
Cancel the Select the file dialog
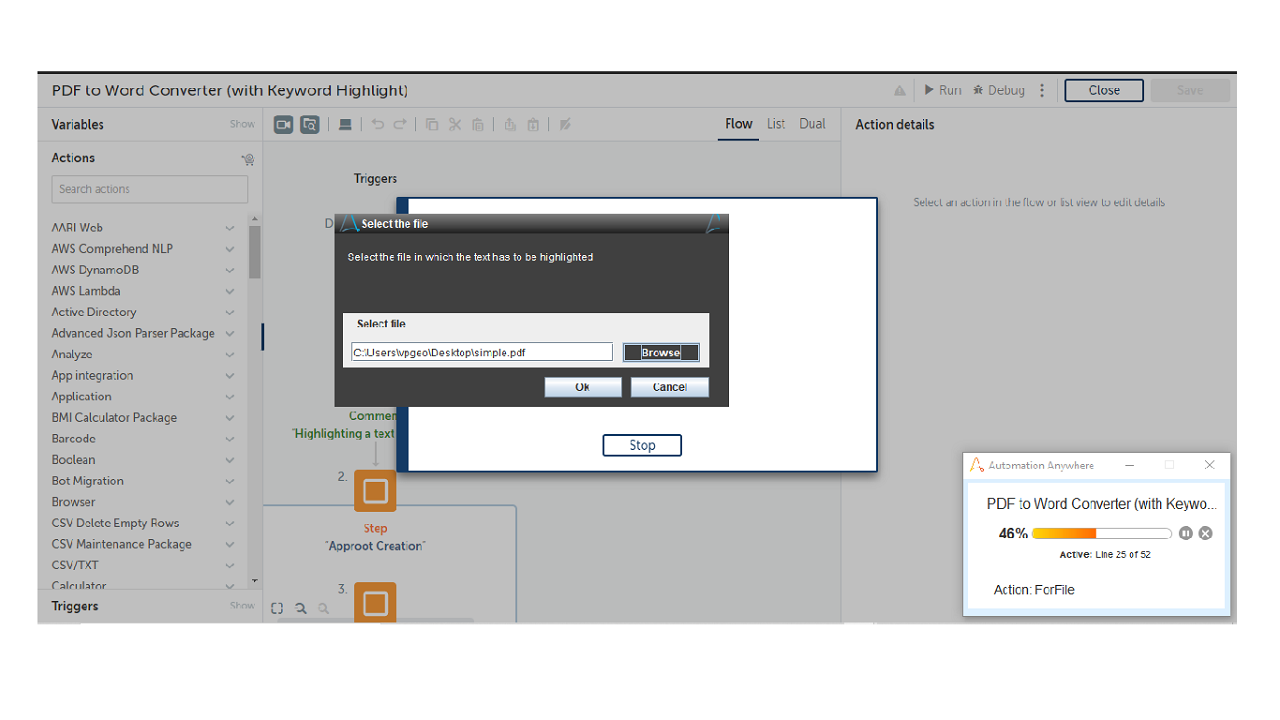669,387
